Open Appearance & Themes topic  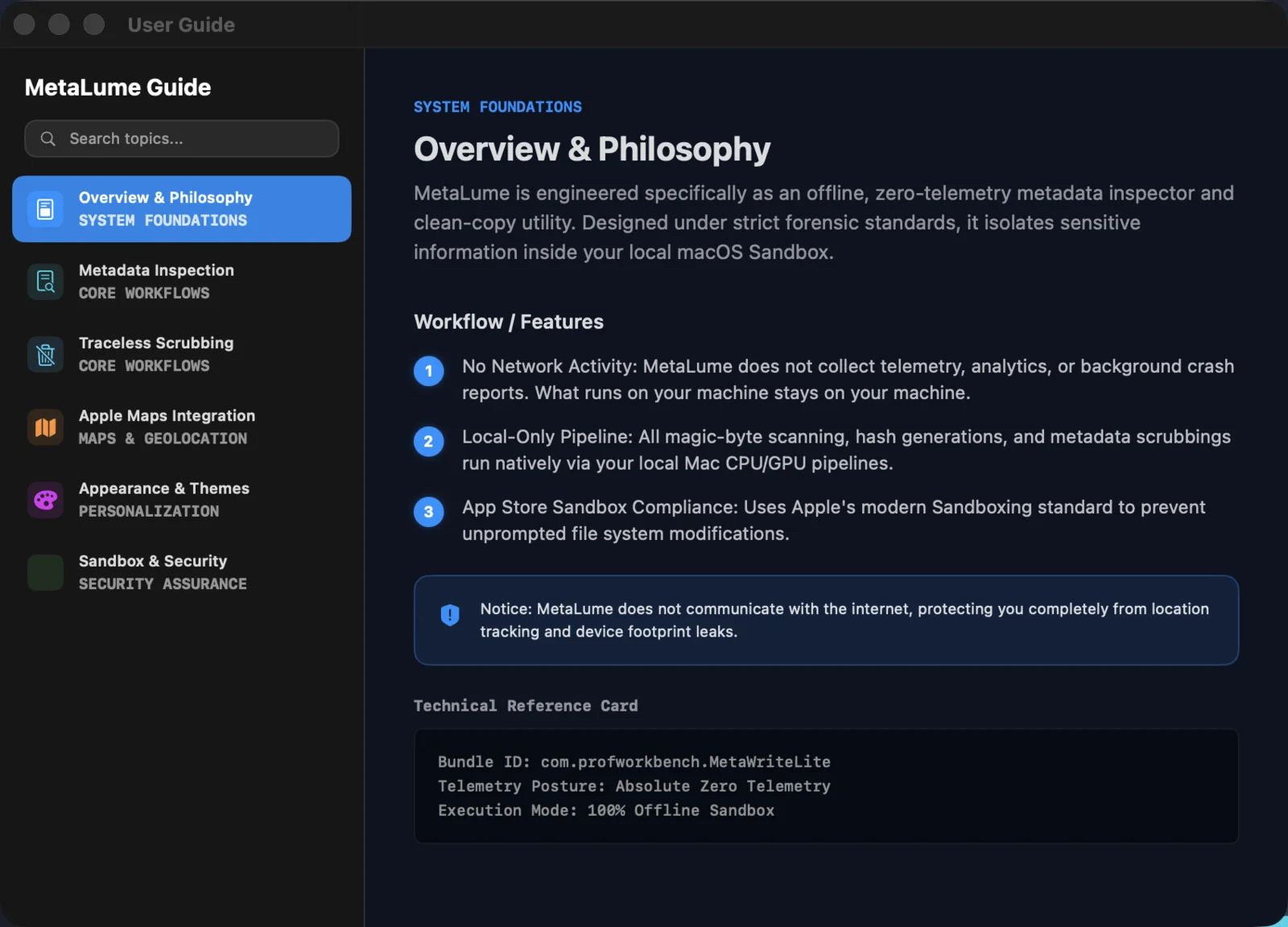pos(182,500)
